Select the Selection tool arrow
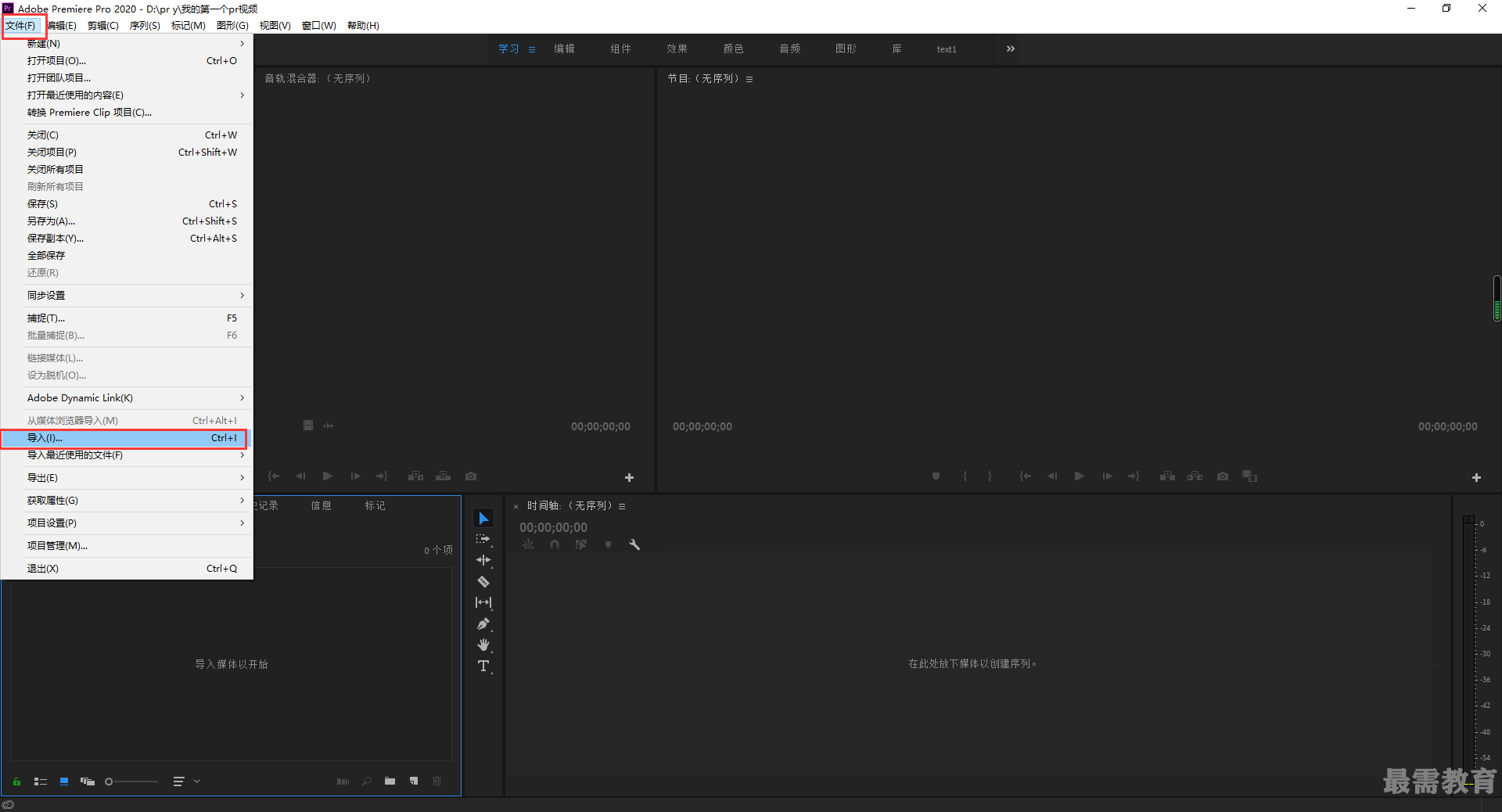Screen dimensions: 1502x812 pos(483,519)
